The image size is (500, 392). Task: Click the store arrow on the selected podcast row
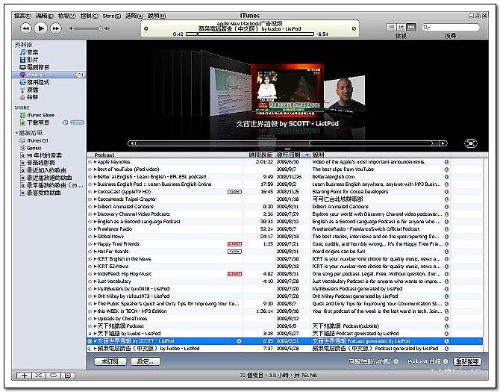click(239, 341)
